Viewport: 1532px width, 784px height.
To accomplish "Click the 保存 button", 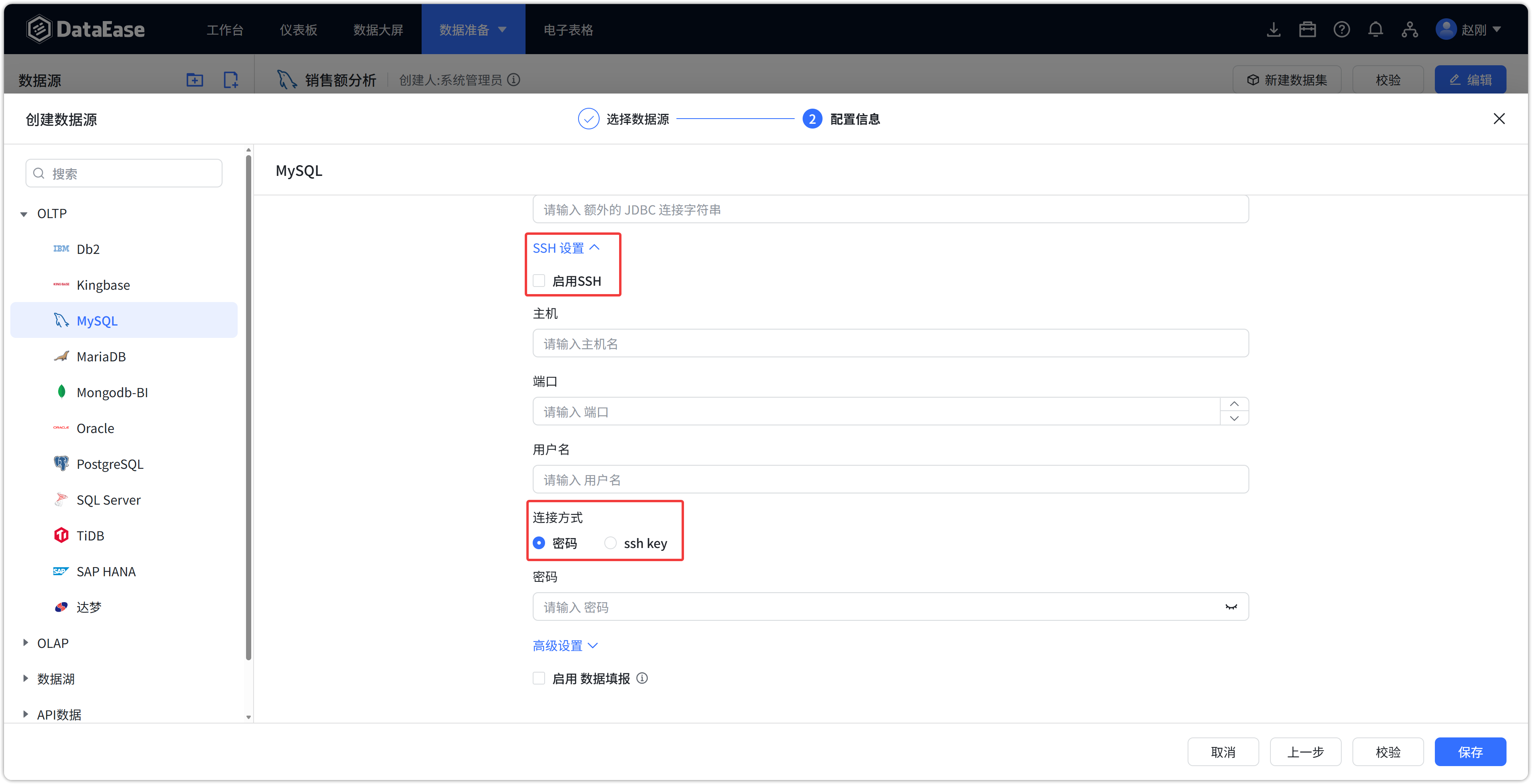I will point(1470,752).
